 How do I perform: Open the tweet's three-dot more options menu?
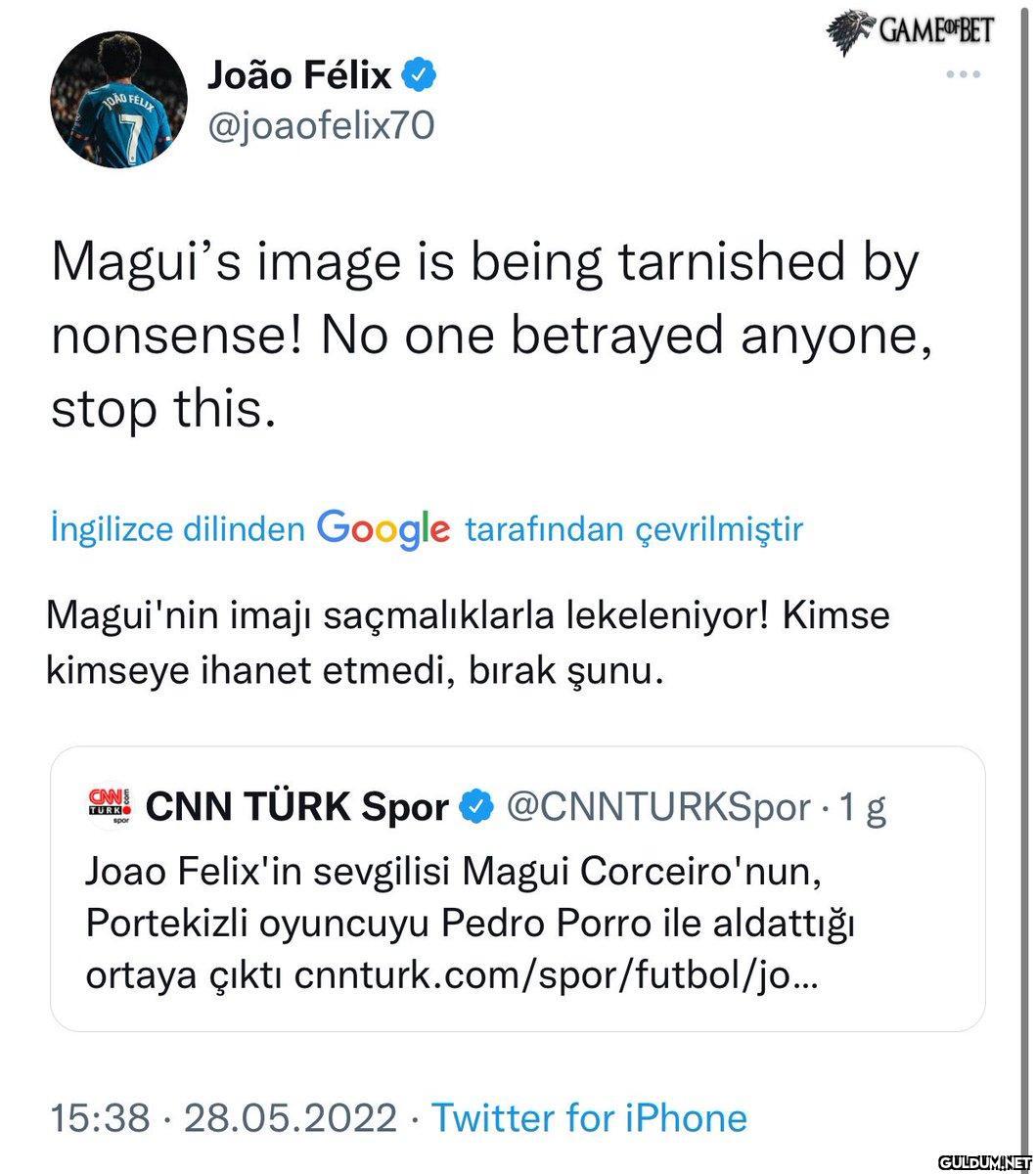963,75
